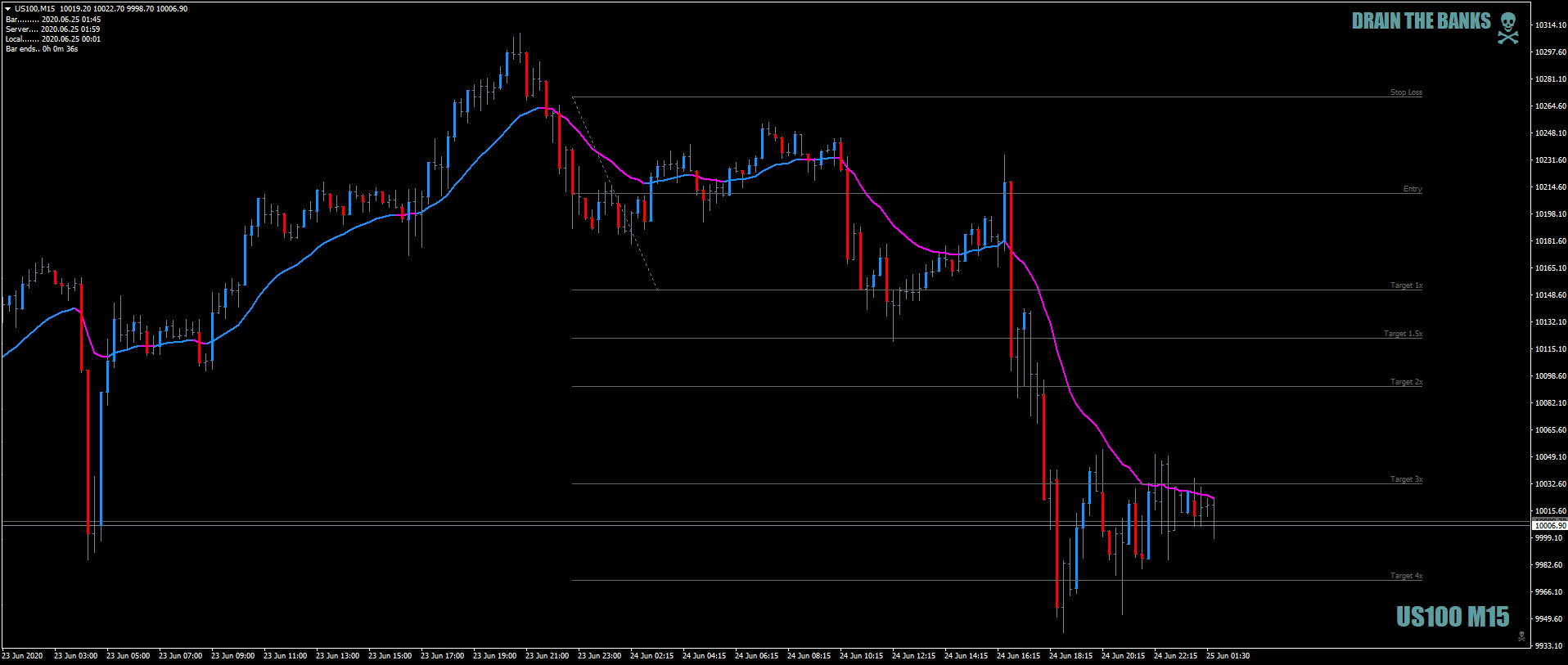Screen dimensions: 1568x665
Task: Click time axis label '23 Jun 09:00'
Action: (x=232, y=656)
